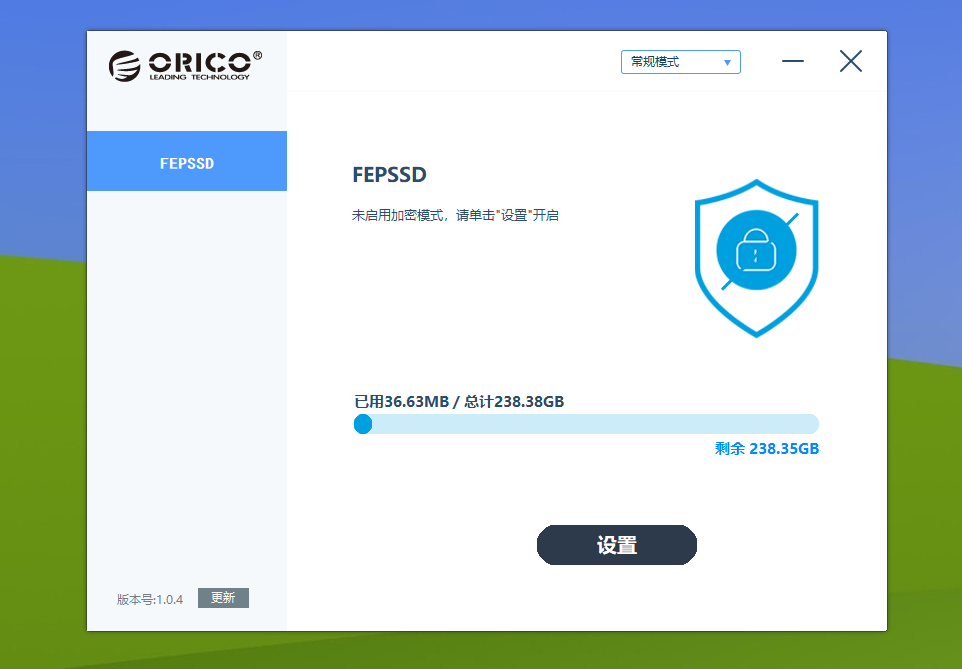The image size is (962, 669).
Task: Click the shield encryption status icon
Action: pos(756,258)
